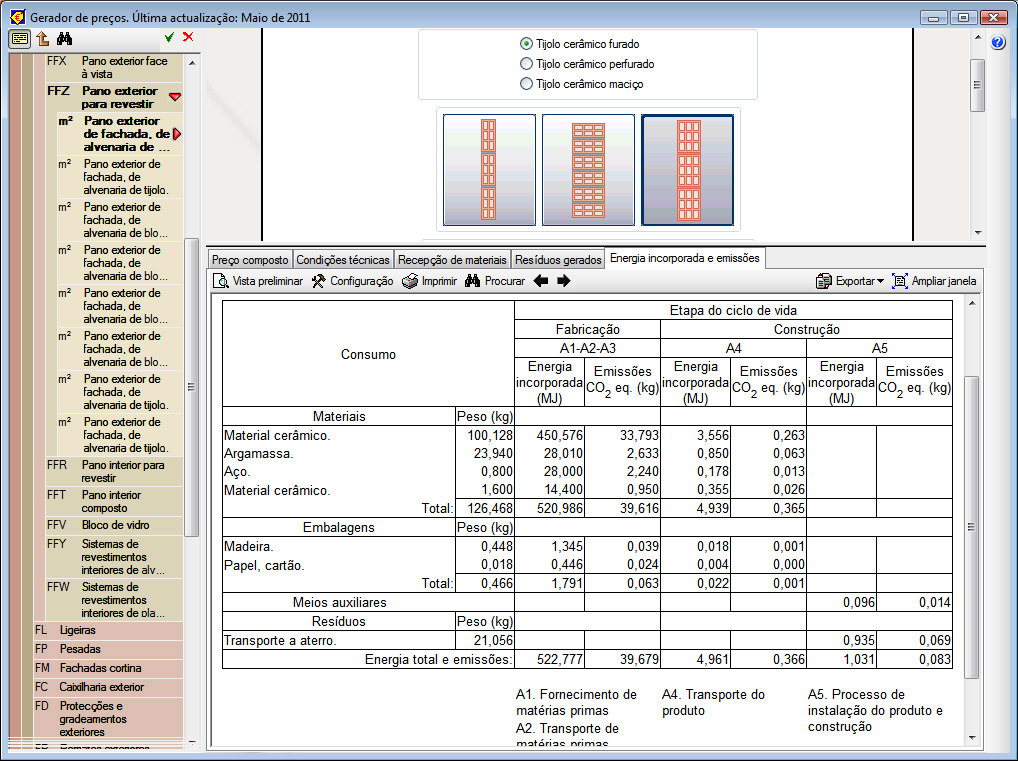The width and height of the screenshot is (1018, 761).
Task: Switch to Condições técnicas tab
Action: tap(343, 260)
